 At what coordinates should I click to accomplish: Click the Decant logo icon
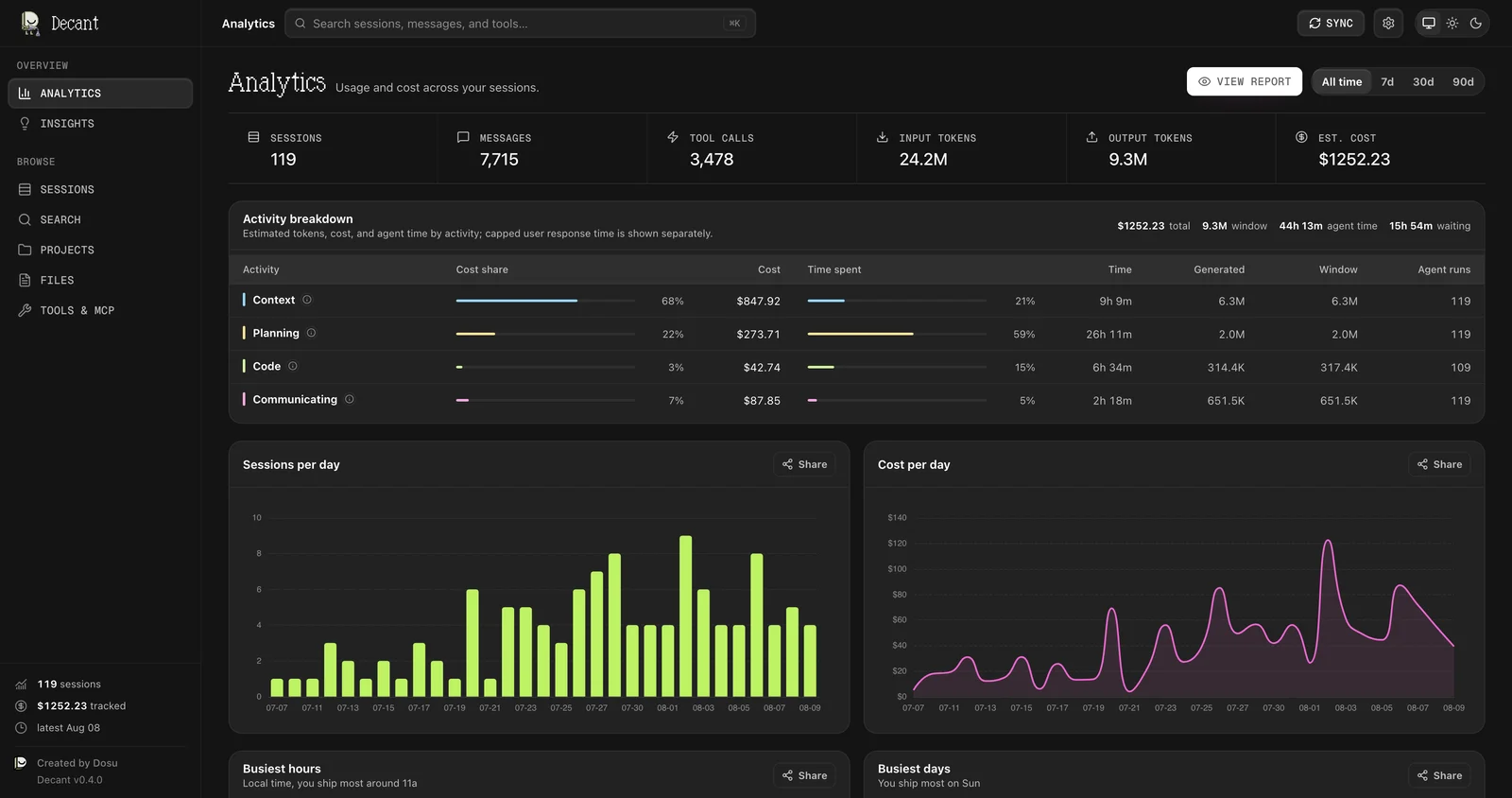click(31, 24)
